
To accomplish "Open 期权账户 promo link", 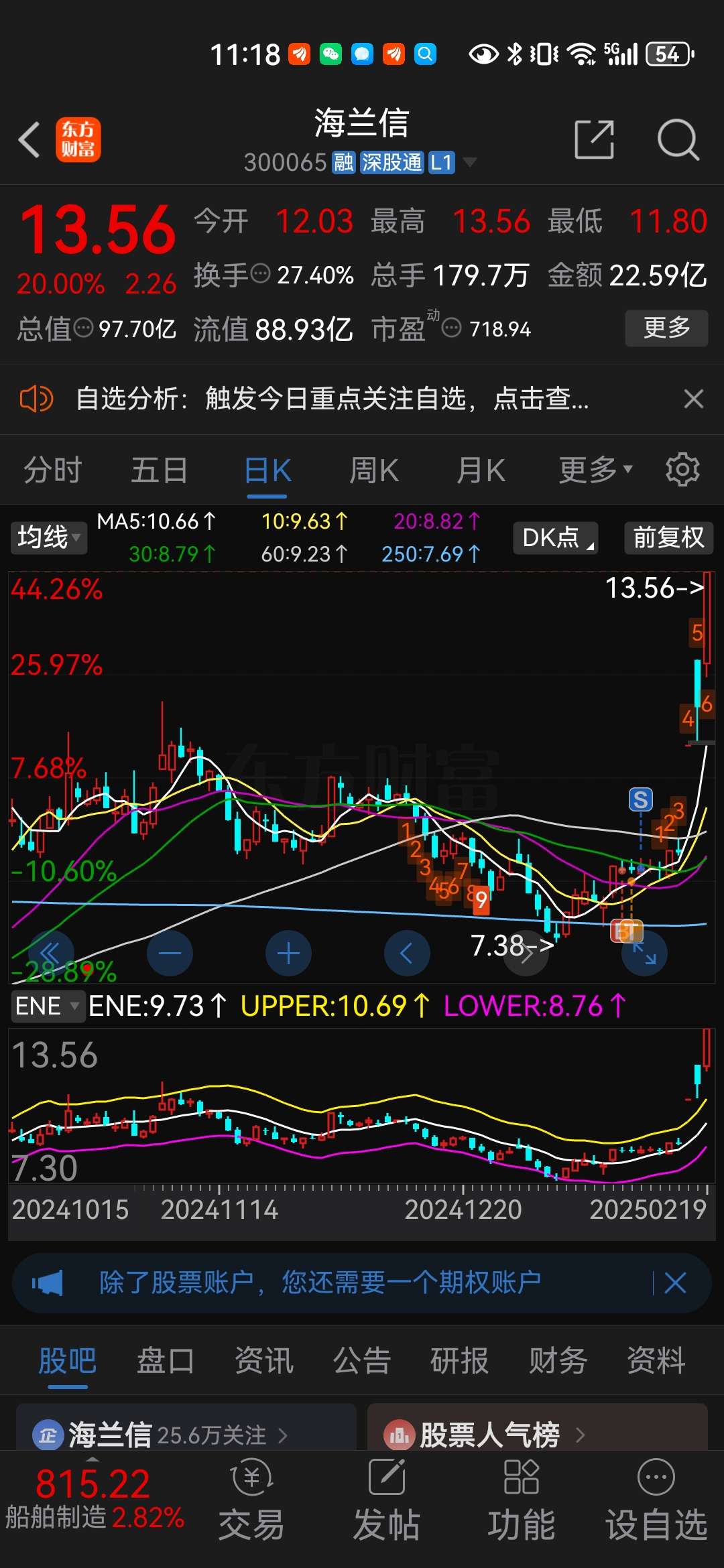I will (320, 1283).
